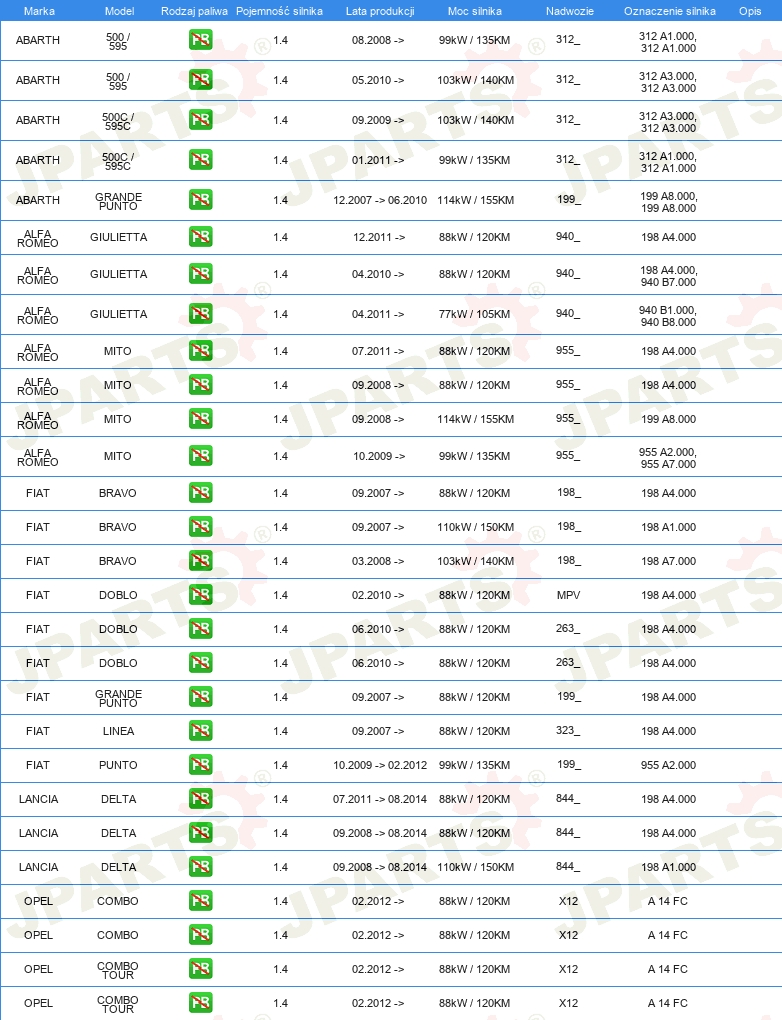Click date 05.2010 -> in Abarth row
782x1020 pixels.
(378, 81)
